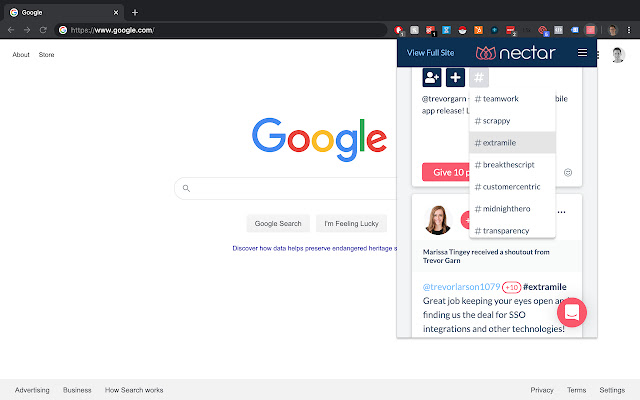Open the Chrome profile avatar in toolbar
This screenshot has width=640, height=400.
pos(613,30)
